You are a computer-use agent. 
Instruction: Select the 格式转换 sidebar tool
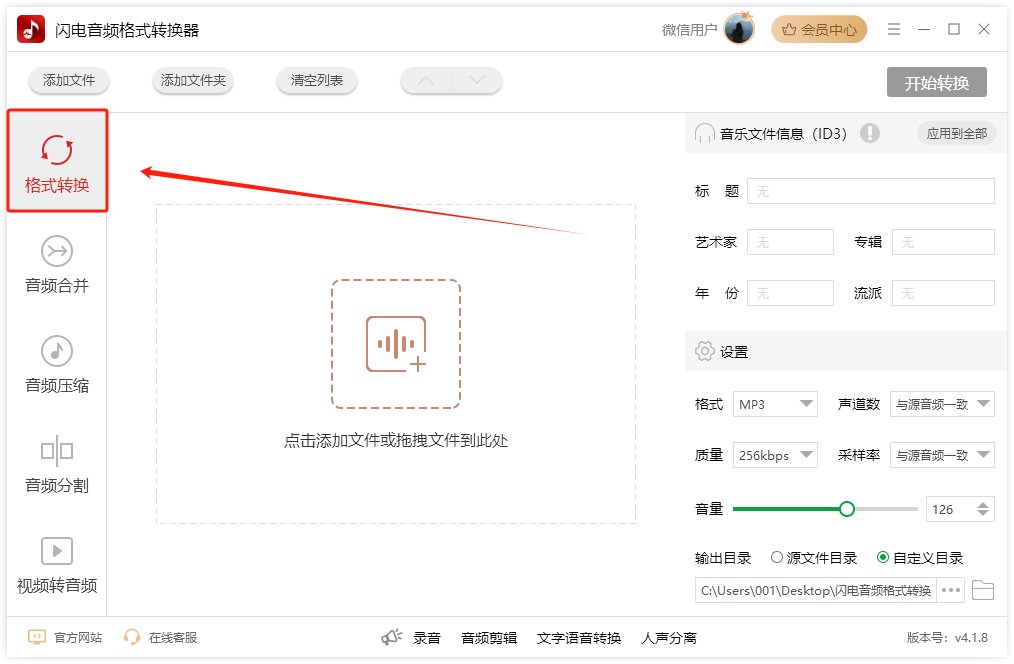(x=57, y=160)
